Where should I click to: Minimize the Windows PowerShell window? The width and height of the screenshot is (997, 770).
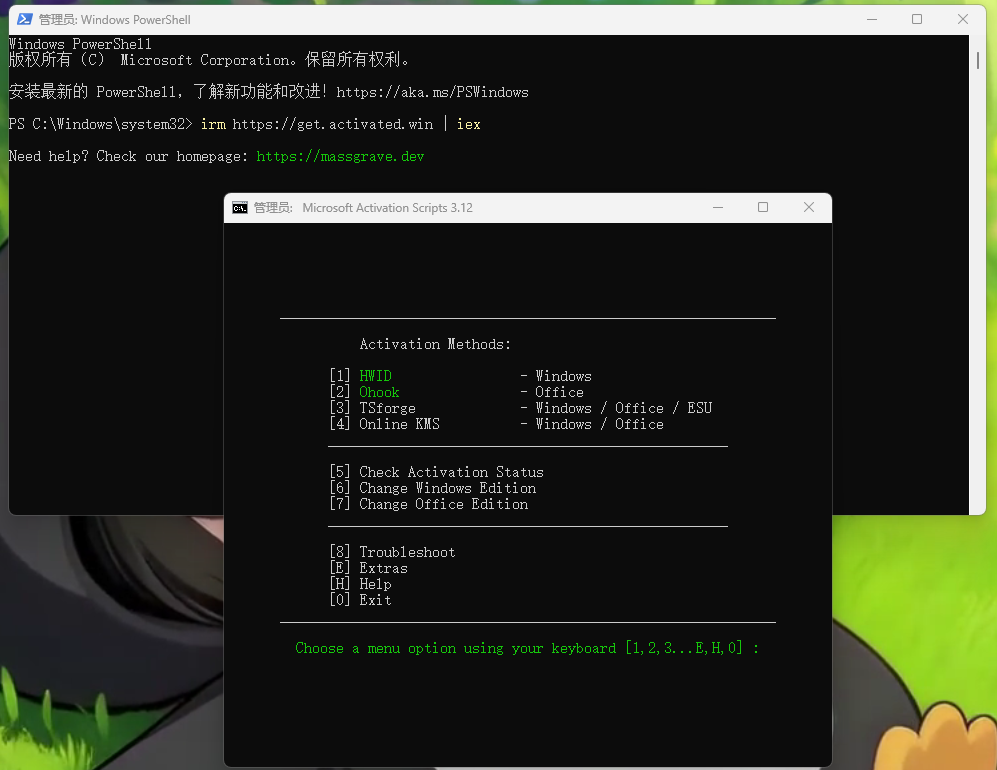coord(872,19)
